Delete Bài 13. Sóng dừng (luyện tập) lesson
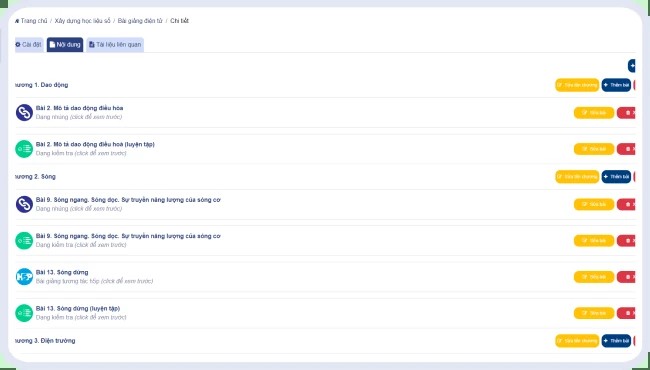Screen dimensions: 650x370 pyautogui.click(x=626, y=313)
